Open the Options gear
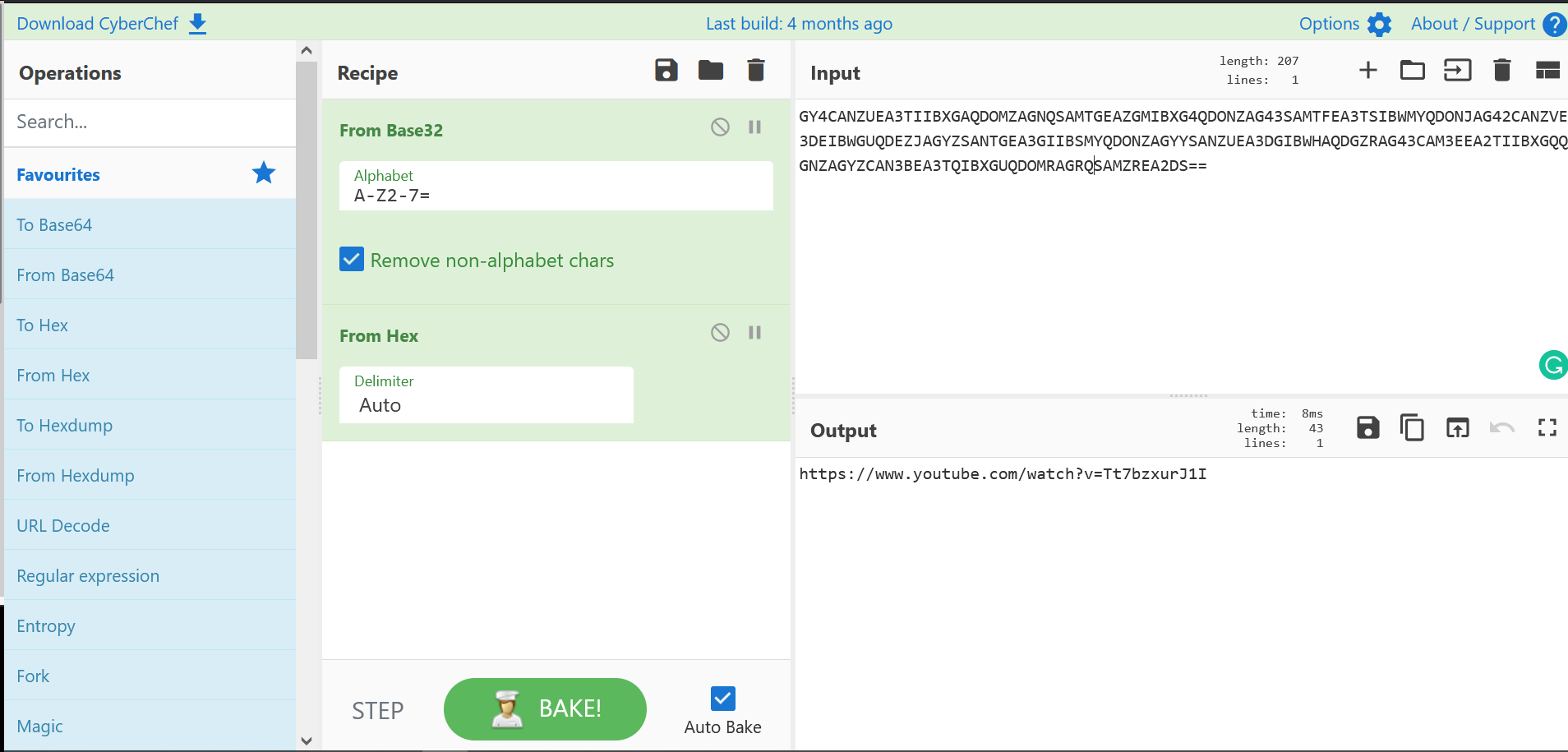This screenshot has height=752, width=1568. click(1380, 24)
